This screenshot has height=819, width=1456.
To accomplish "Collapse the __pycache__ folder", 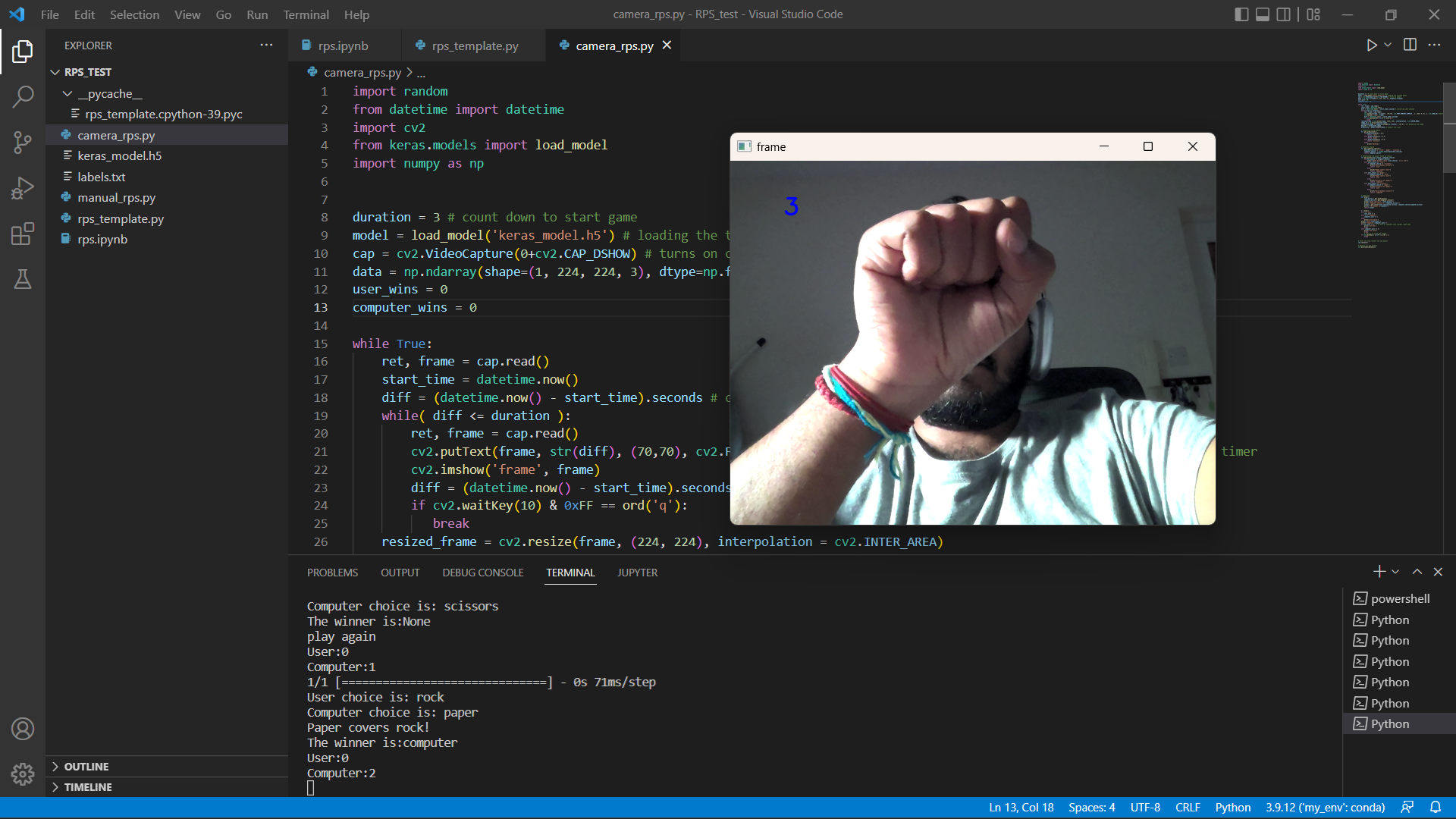I will [x=67, y=93].
